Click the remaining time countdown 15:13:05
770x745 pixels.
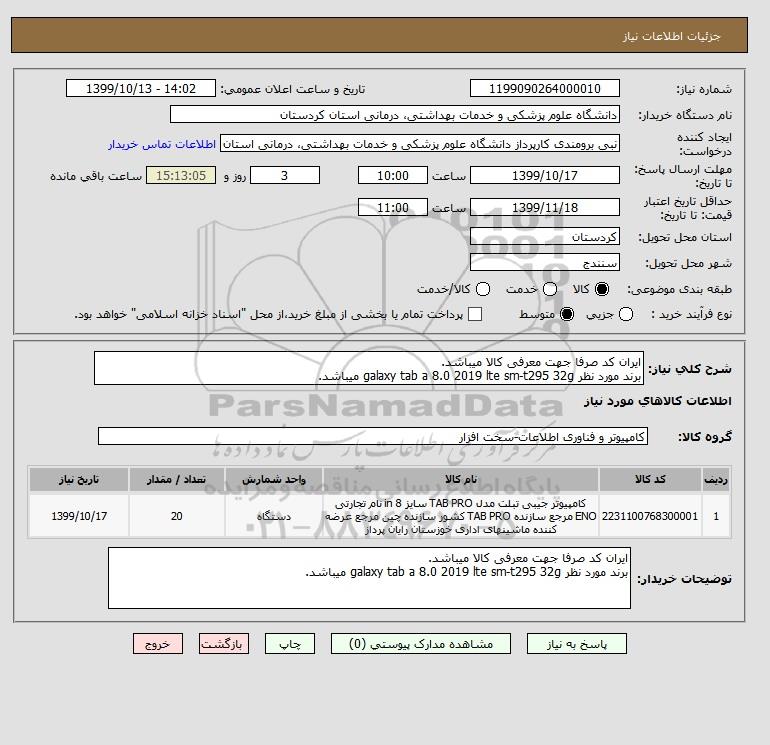coord(181,175)
